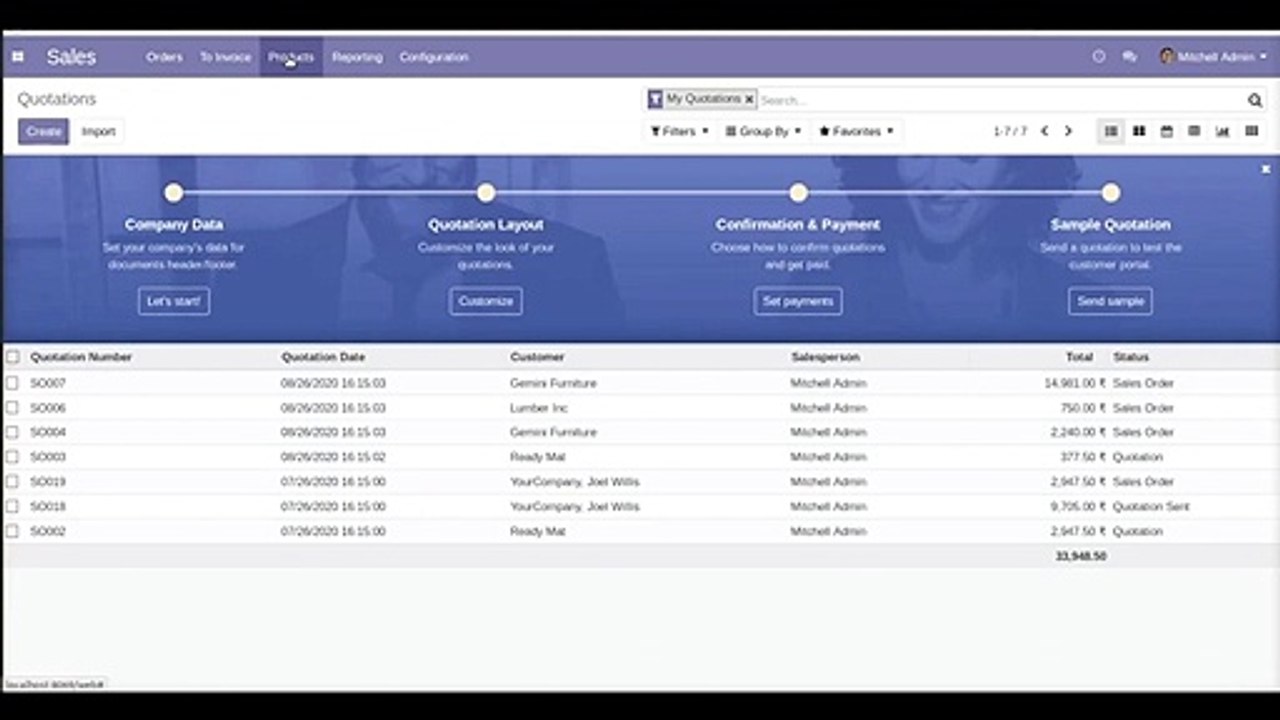Viewport: 1280px width, 720px height.
Task: Expand the Group By dropdown
Action: coord(763,131)
